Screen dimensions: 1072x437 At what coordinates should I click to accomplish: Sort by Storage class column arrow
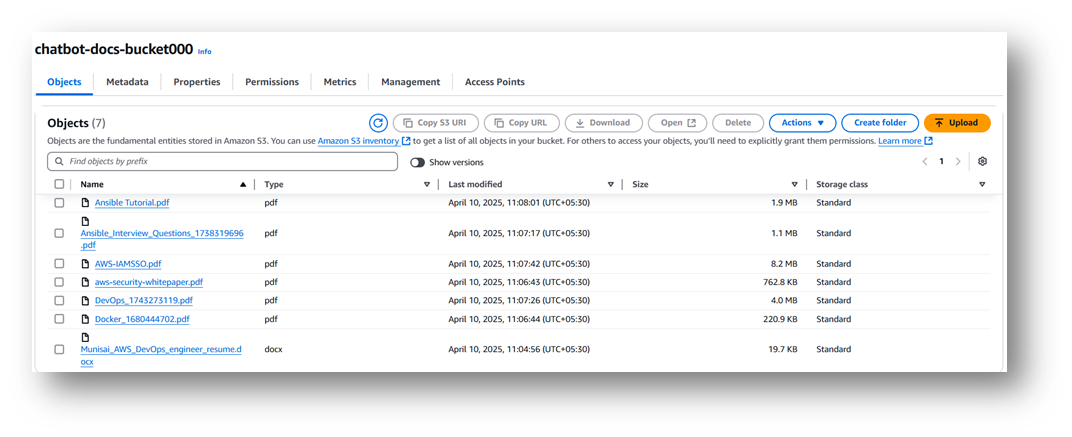tap(982, 185)
